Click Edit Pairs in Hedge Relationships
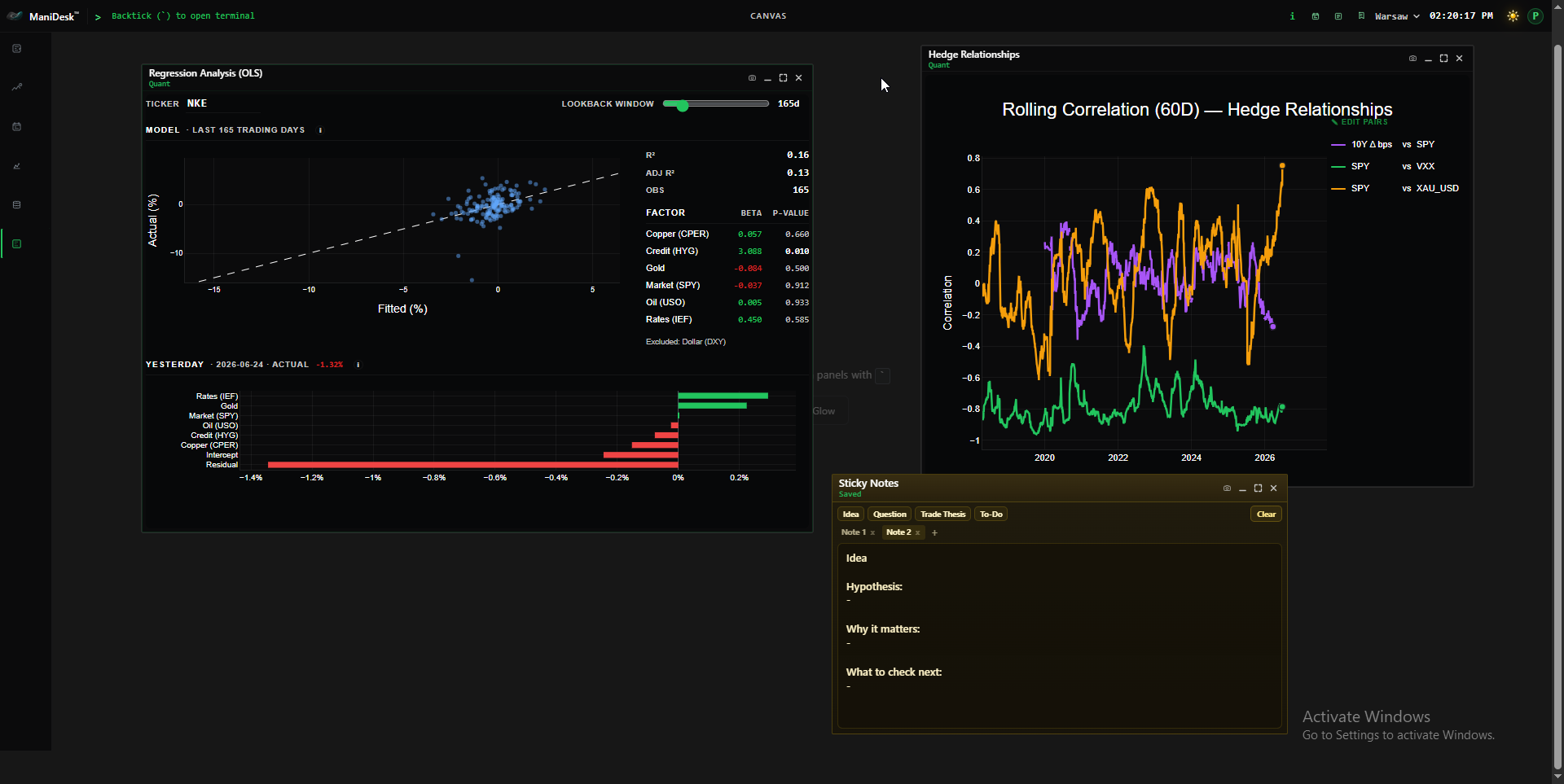This screenshot has height=784, width=1564. (1360, 122)
